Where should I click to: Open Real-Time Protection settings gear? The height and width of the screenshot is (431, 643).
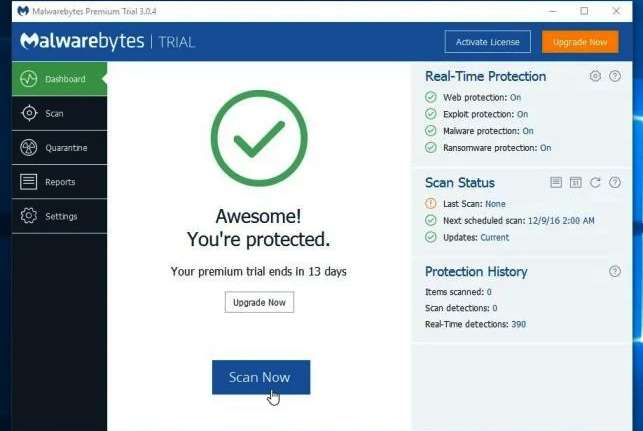[595, 76]
